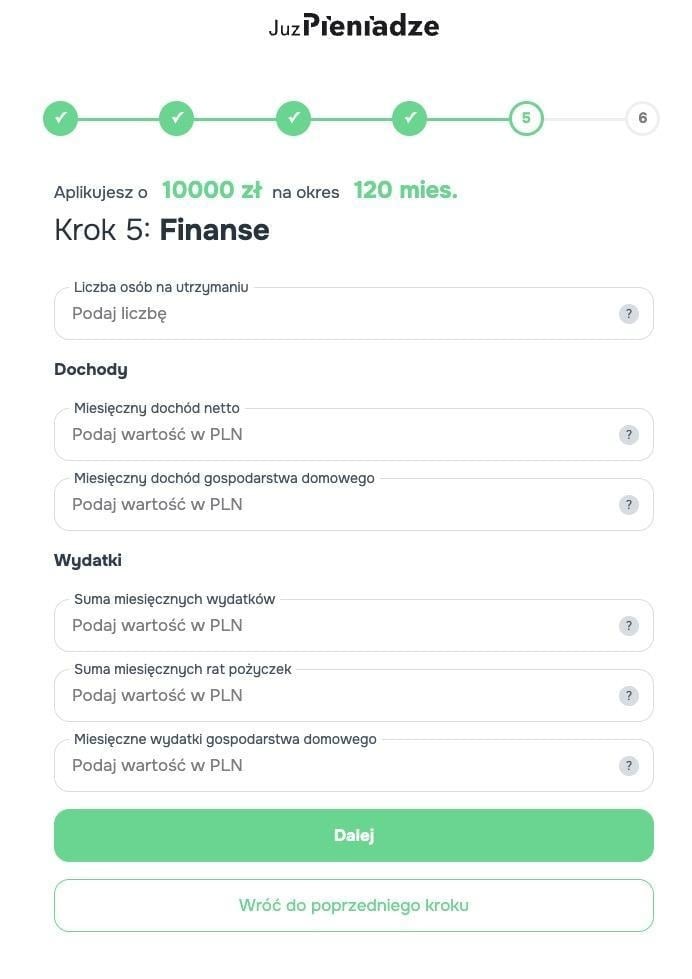This screenshot has width=692, height=979.
Task: Click the Dalej button
Action: point(353,834)
